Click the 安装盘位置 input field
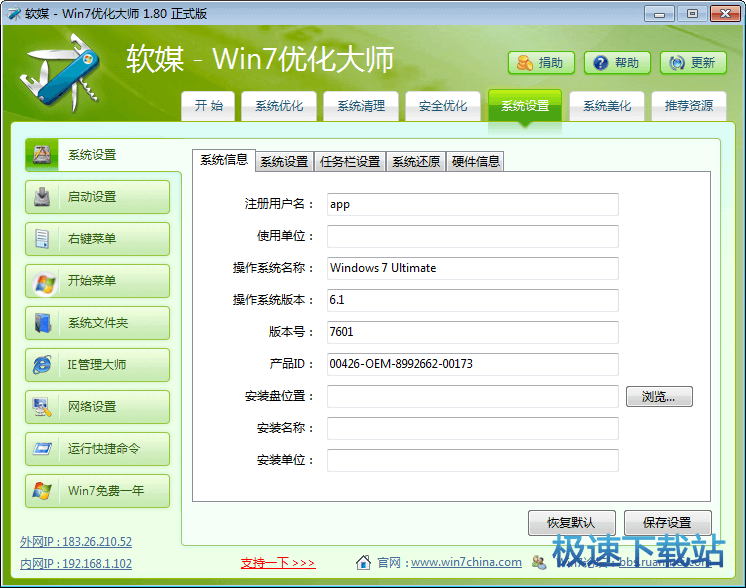This screenshot has height=588, width=746. tap(472, 396)
